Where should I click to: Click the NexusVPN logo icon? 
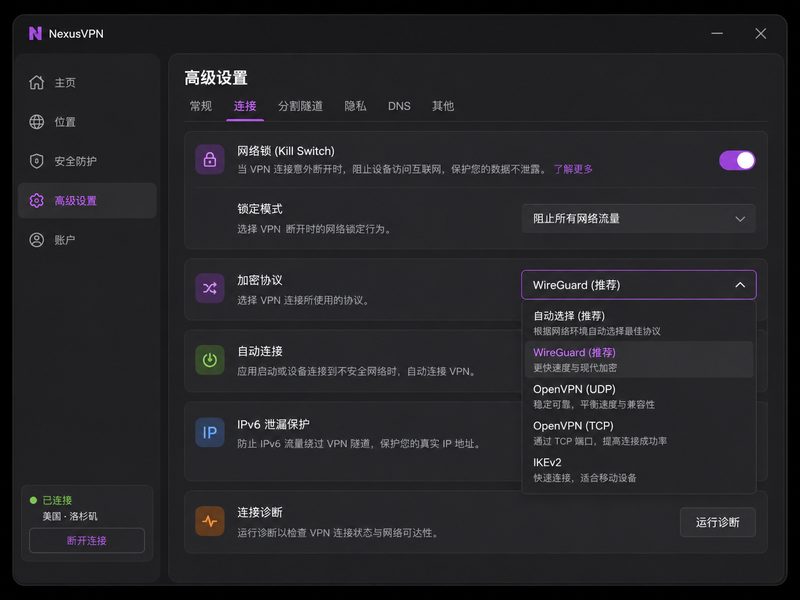point(35,34)
